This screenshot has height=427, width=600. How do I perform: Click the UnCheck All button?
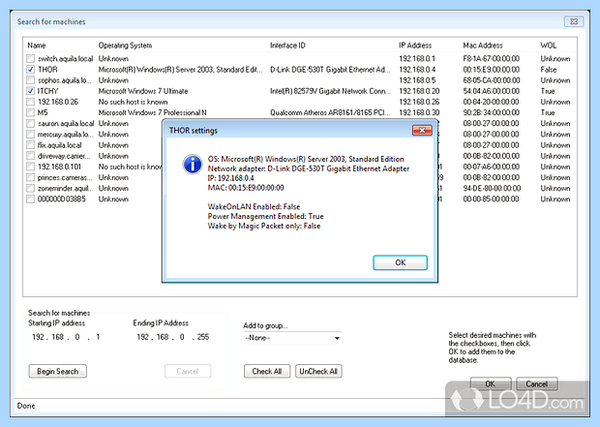pos(318,371)
